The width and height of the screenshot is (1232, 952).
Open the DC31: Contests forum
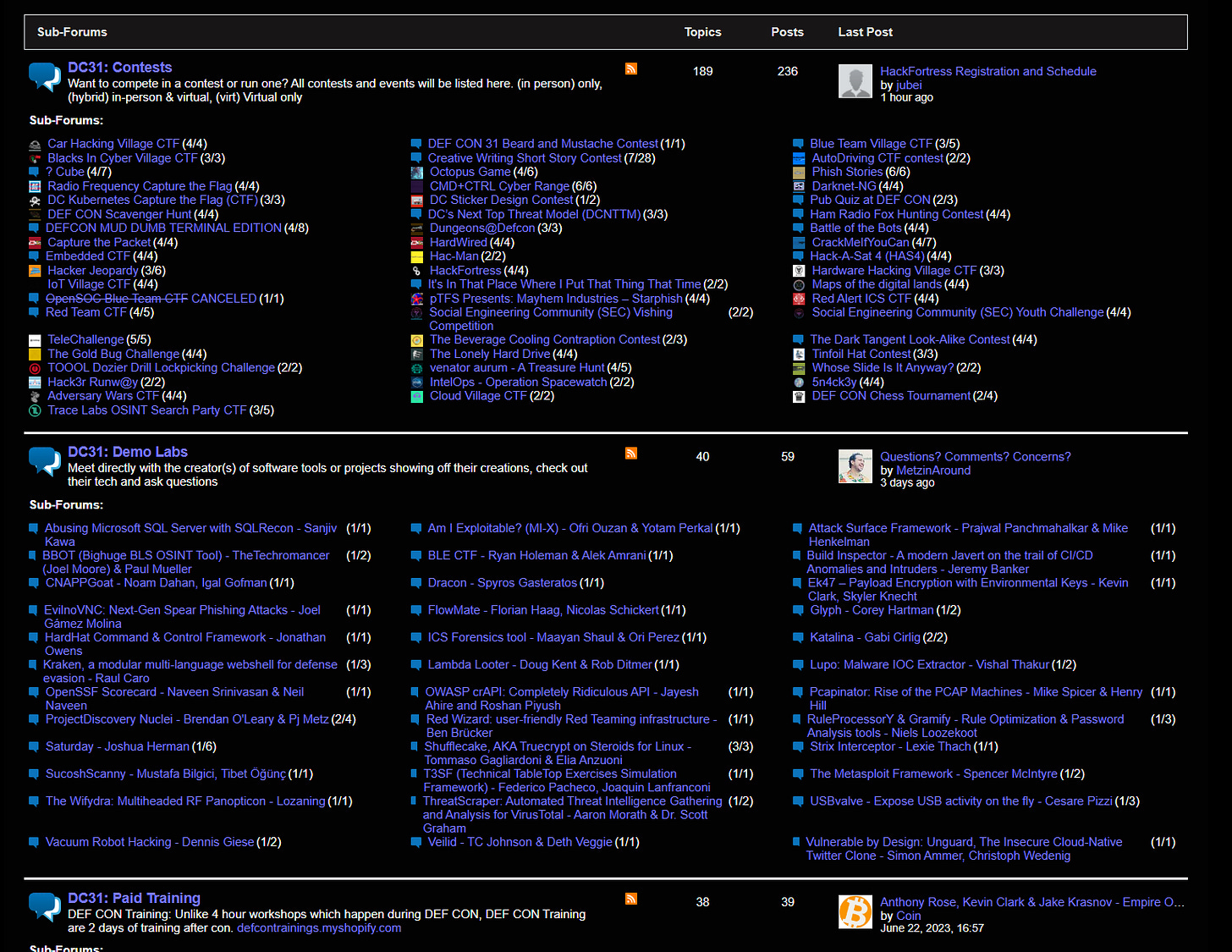point(119,68)
